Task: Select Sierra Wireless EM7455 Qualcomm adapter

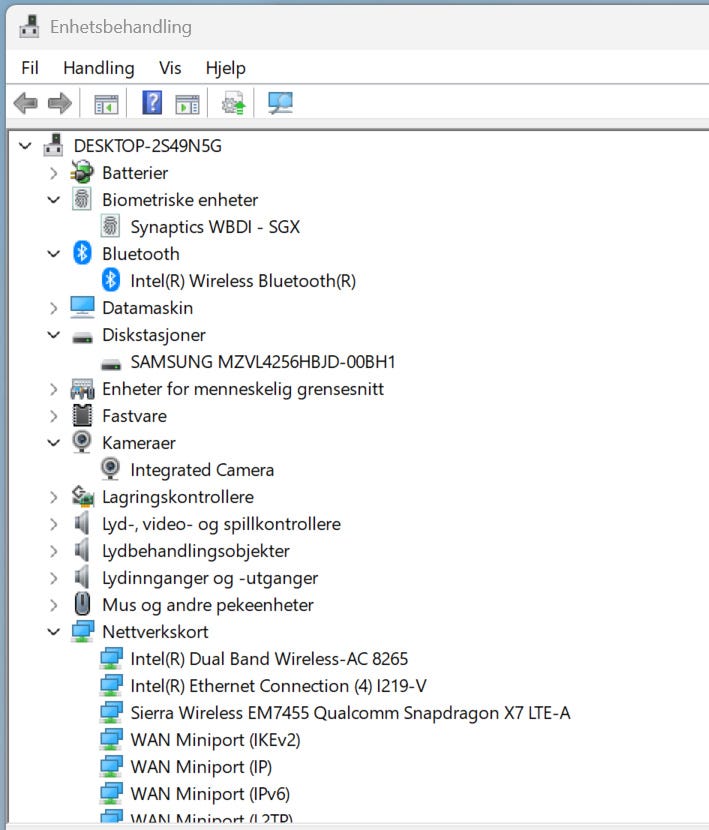Action: tap(350, 712)
